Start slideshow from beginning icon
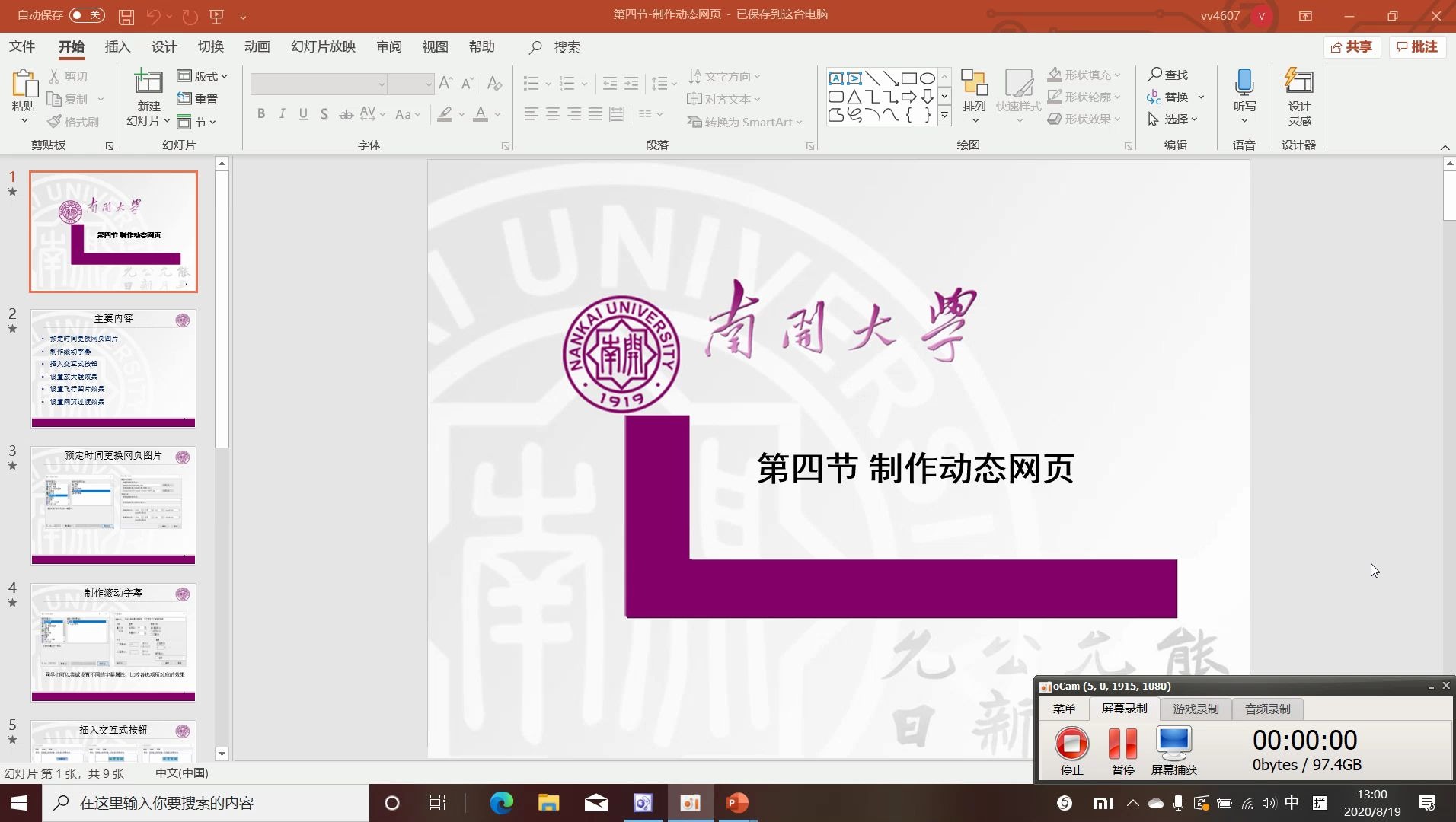The width and height of the screenshot is (1456, 822). (x=217, y=16)
